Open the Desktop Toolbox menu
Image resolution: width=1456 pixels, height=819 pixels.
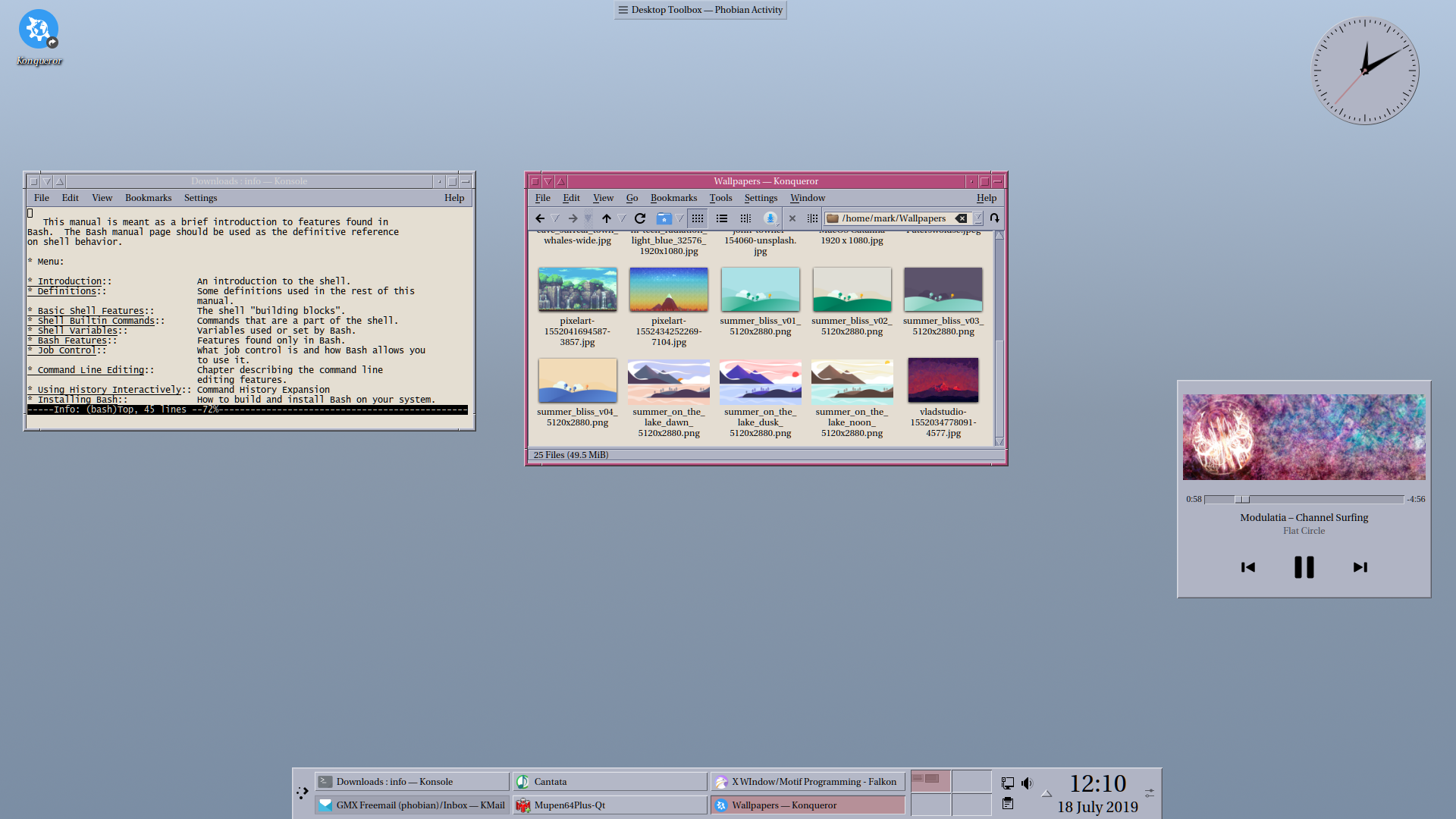pyautogui.click(x=701, y=10)
